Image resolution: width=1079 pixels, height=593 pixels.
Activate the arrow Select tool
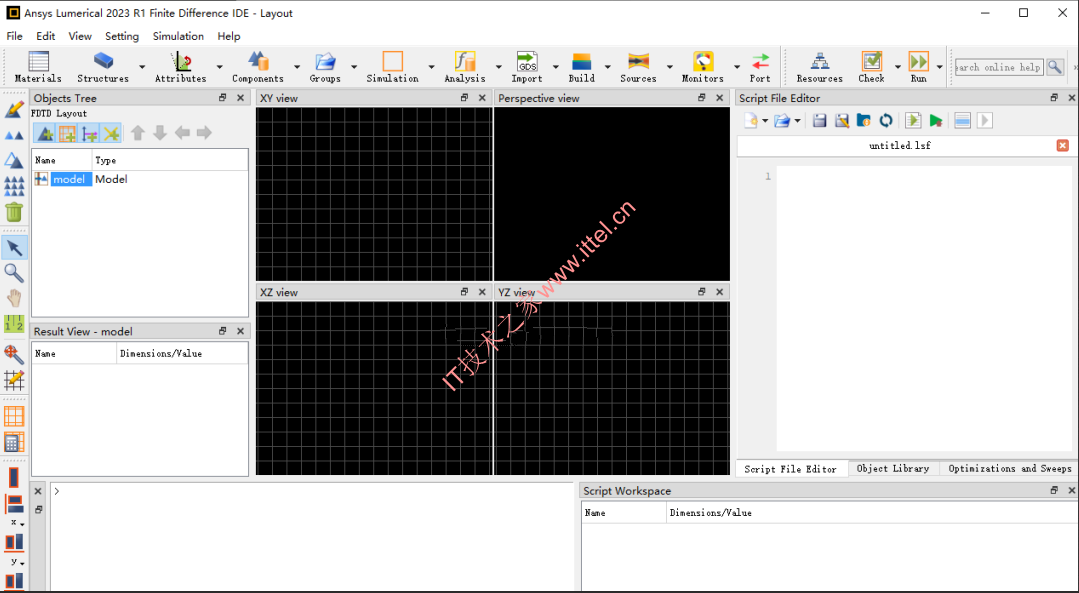pyautogui.click(x=14, y=248)
